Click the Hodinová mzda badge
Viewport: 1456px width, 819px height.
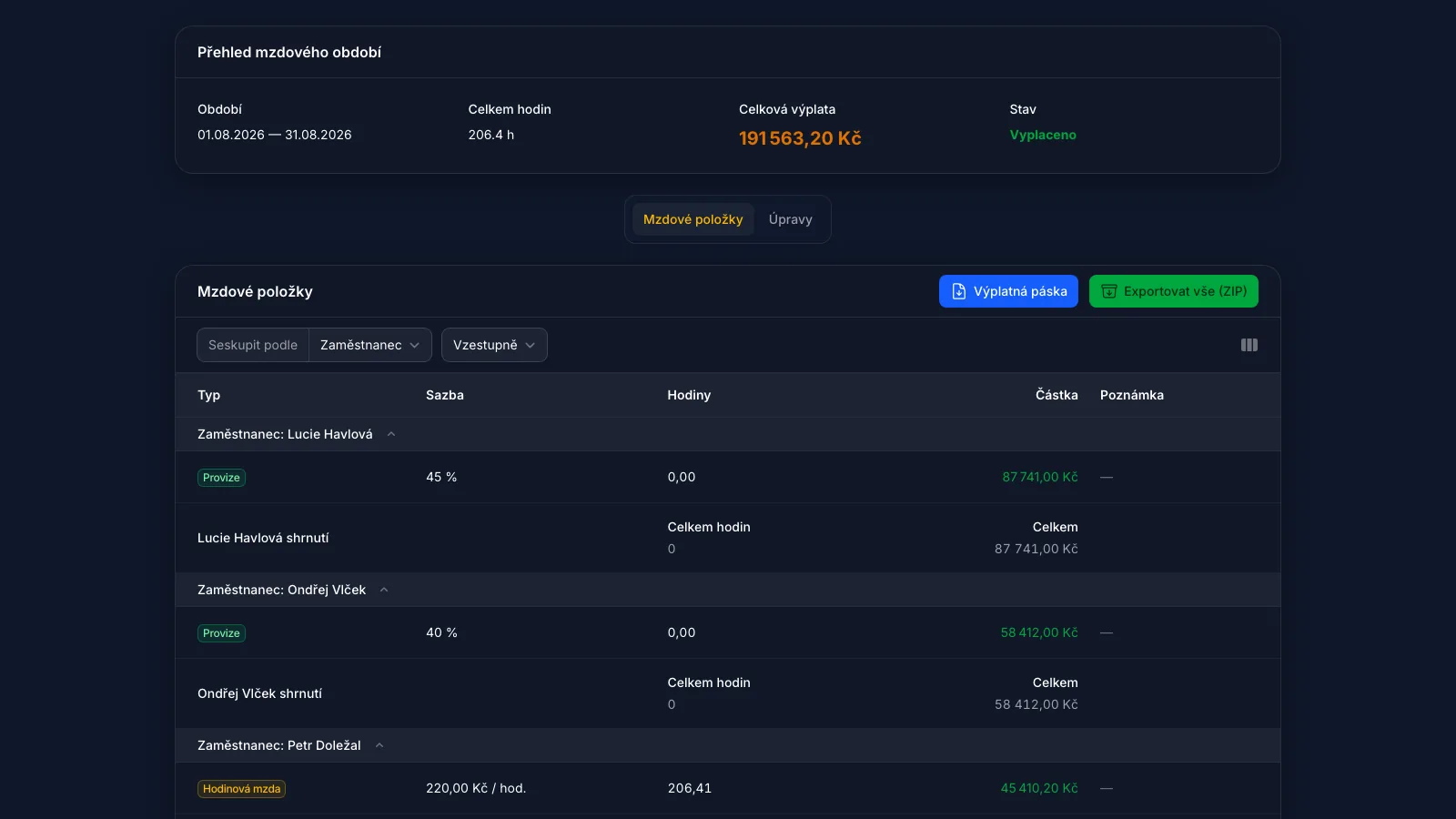tap(241, 789)
